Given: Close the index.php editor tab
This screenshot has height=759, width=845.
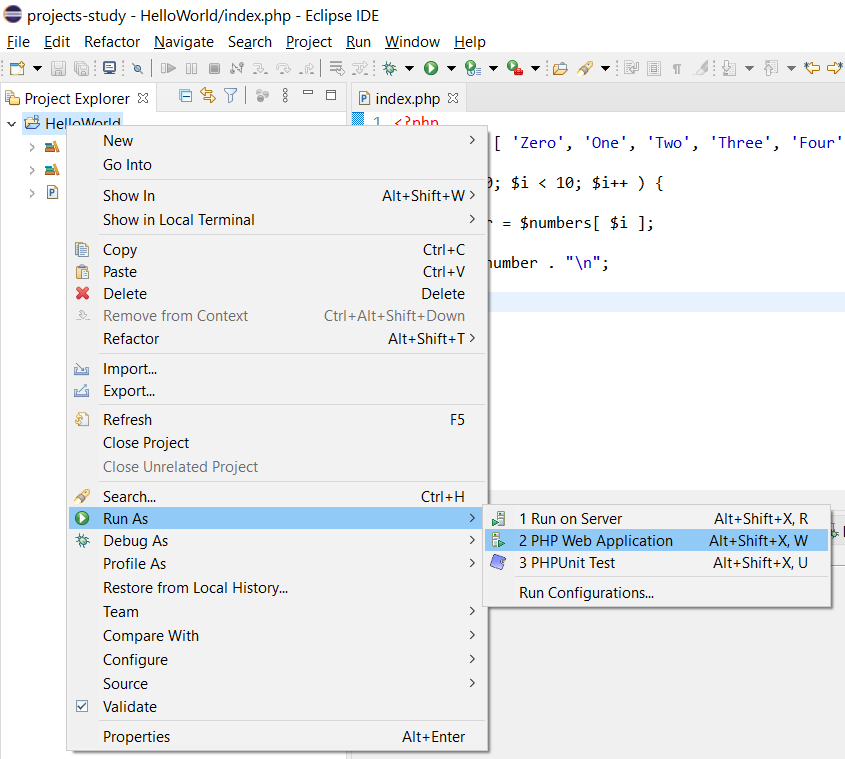Looking at the screenshot, I should coord(453,98).
